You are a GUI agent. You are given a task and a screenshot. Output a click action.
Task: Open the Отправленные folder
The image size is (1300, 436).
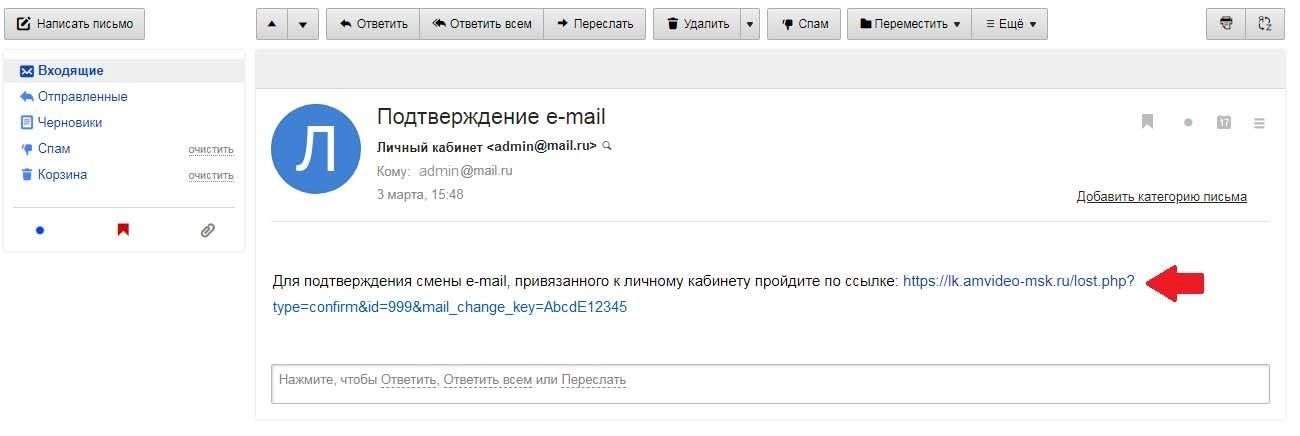(82, 97)
